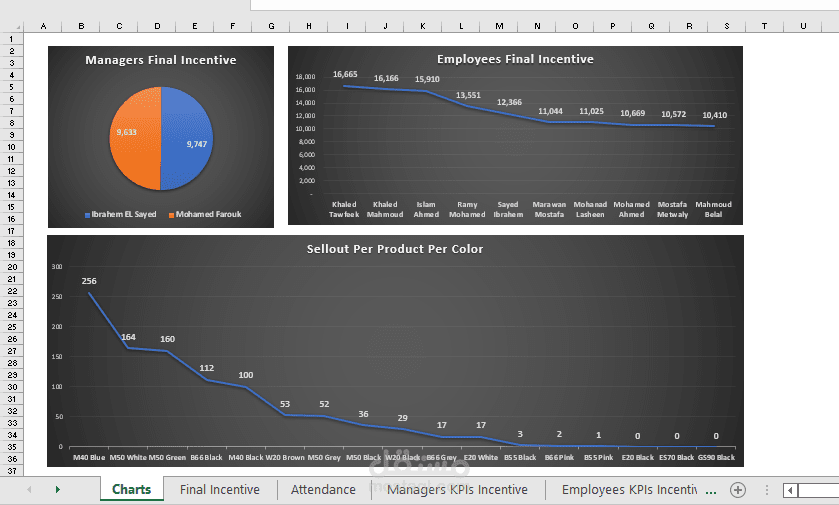Click the B55 Pink category label
Viewport: 839px width, 505px height.
point(598,457)
